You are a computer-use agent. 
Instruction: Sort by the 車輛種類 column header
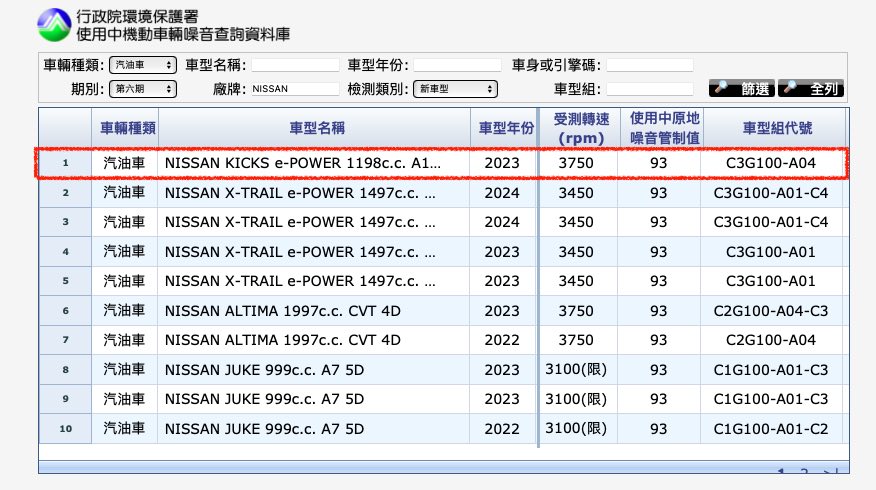[x=125, y=128]
